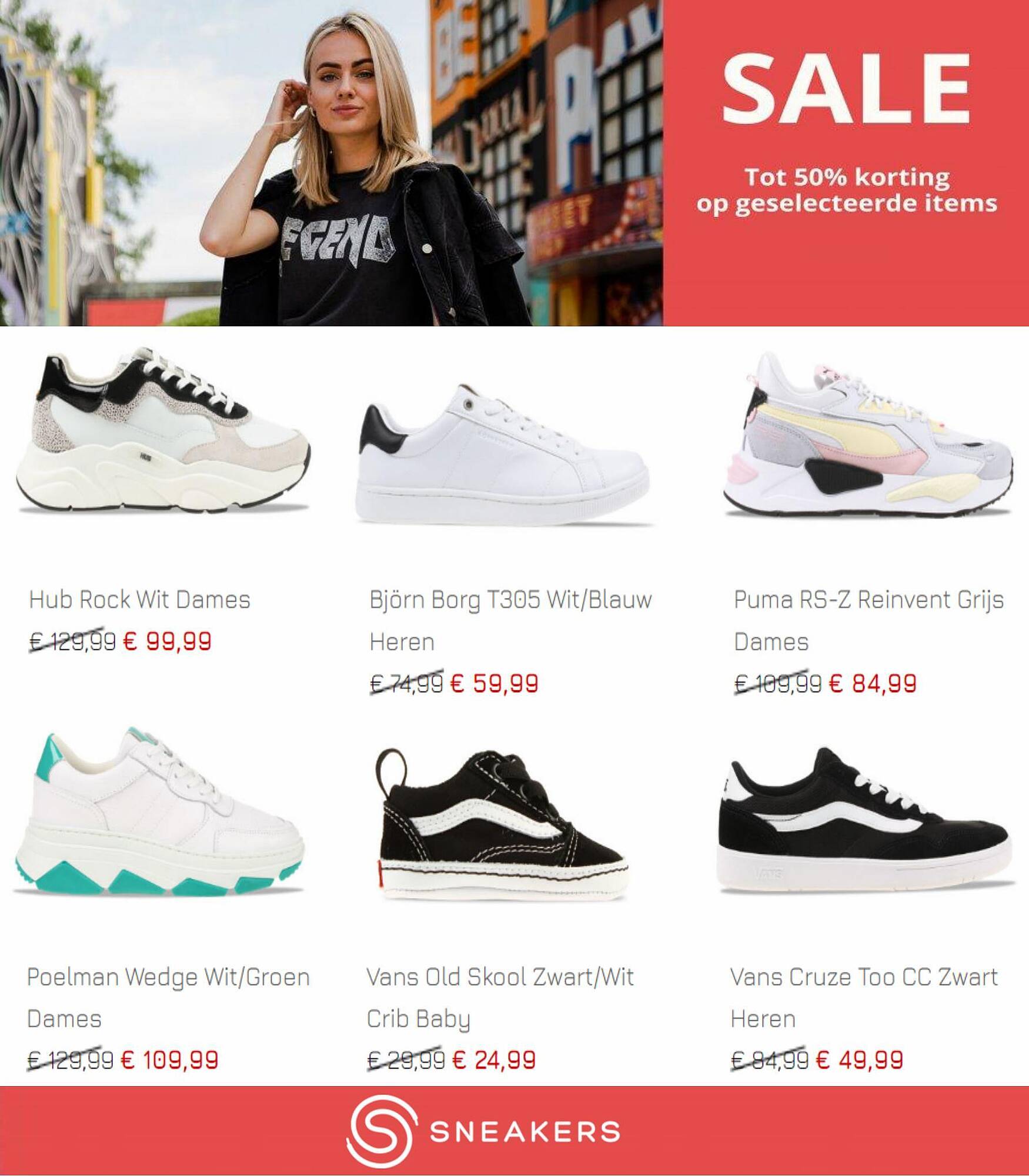Click the Vans Old Skool Zwart/Wit title

[500, 998]
